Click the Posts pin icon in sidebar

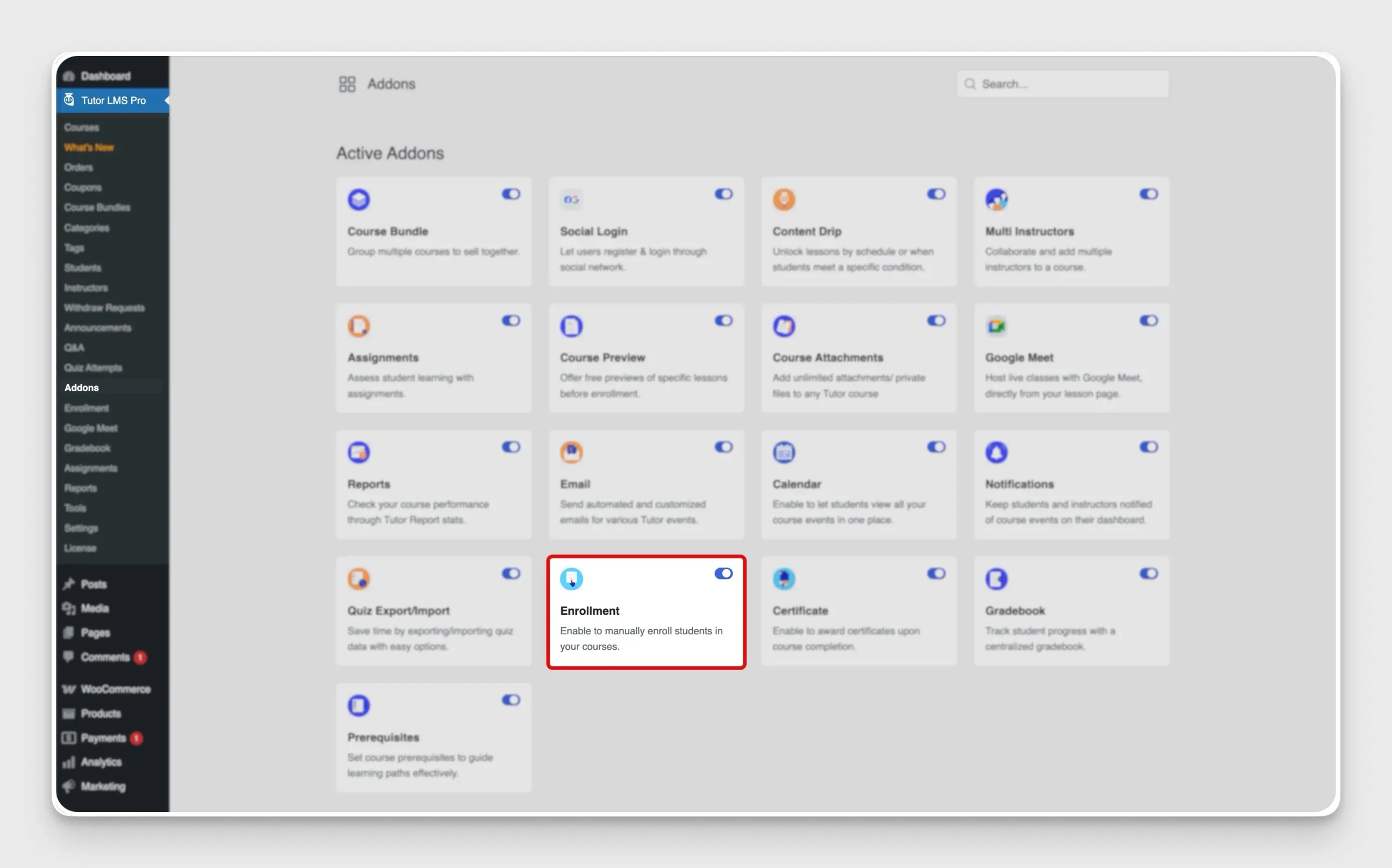tap(69, 584)
